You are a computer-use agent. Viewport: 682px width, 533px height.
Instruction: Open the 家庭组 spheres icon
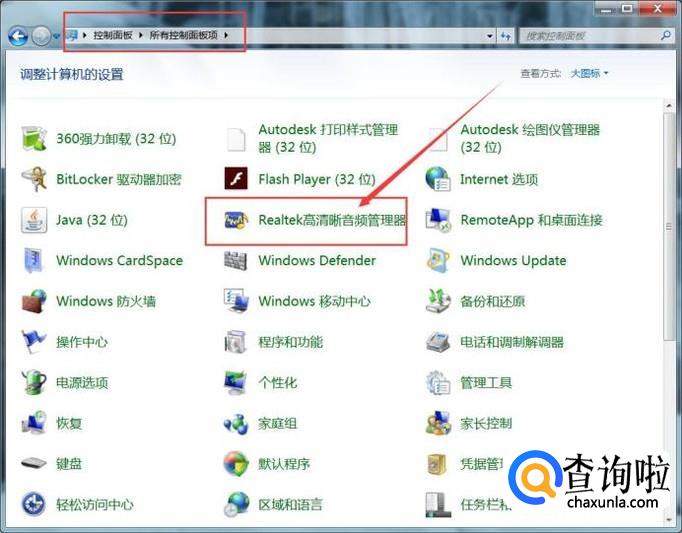236,423
